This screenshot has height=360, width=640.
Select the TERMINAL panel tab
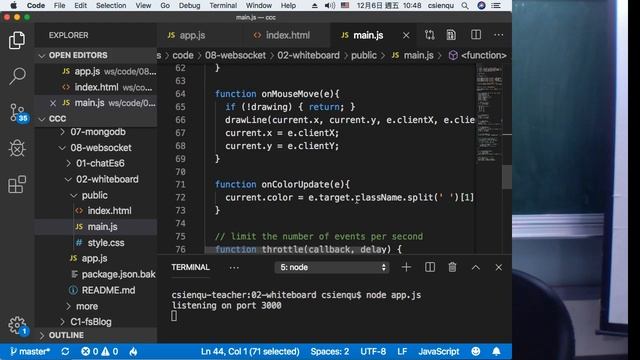click(x=190, y=267)
